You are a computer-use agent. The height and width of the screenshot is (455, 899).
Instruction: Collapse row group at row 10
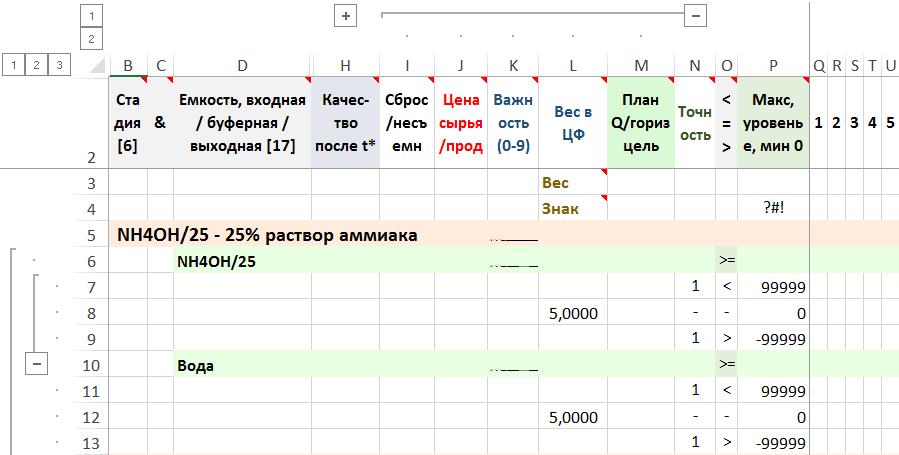pyautogui.click(x=36, y=365)
